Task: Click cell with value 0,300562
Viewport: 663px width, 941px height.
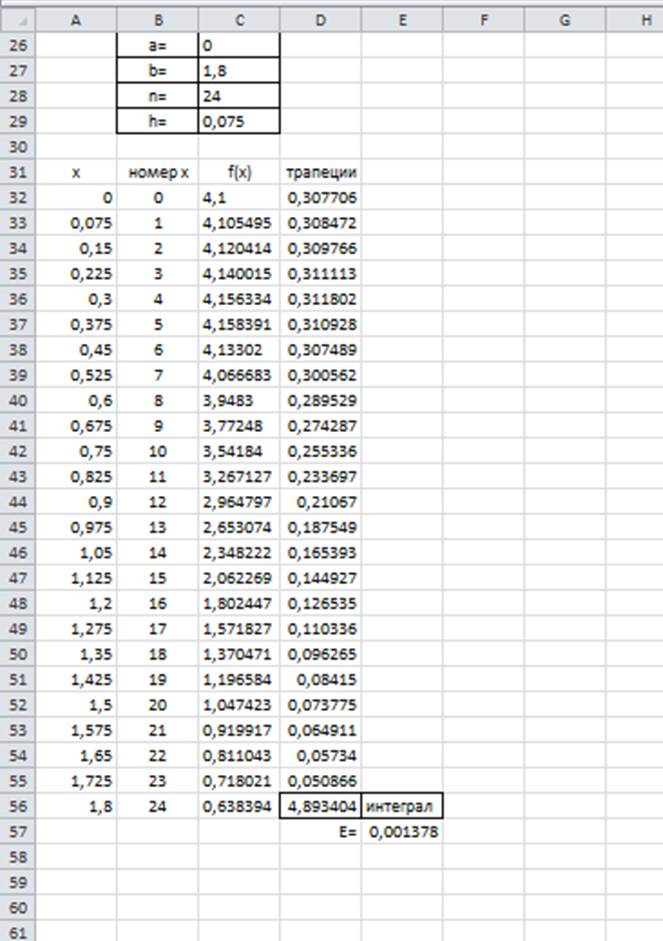Action: click(320, 375)
